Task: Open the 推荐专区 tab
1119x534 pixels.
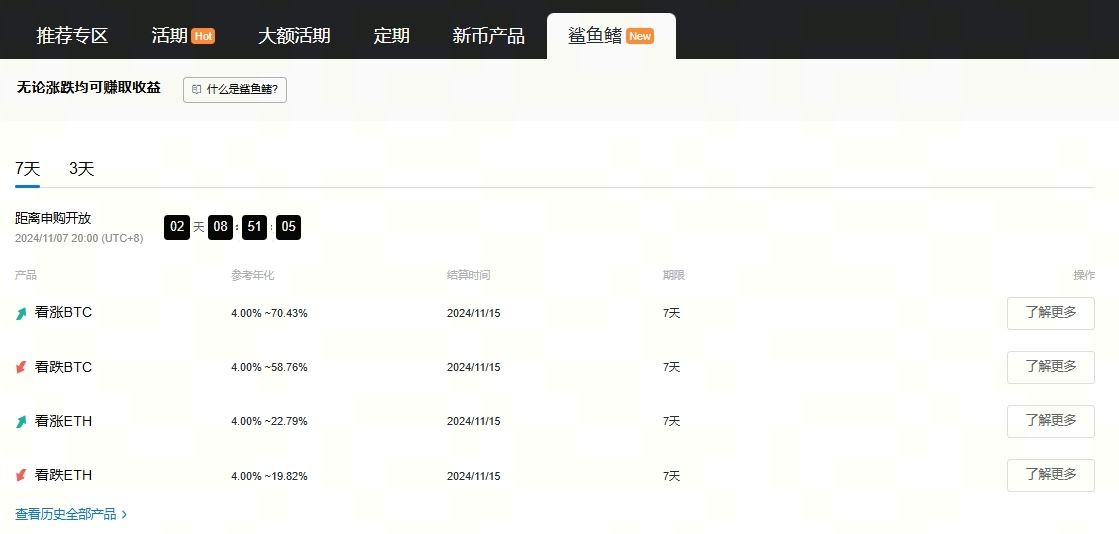Action: (x=72, y=36)
